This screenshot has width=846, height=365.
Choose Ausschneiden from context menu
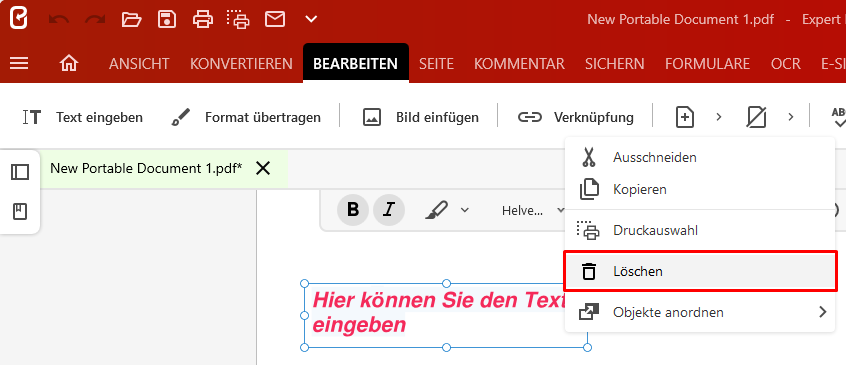pyautogui.click(x=700, y=157)
